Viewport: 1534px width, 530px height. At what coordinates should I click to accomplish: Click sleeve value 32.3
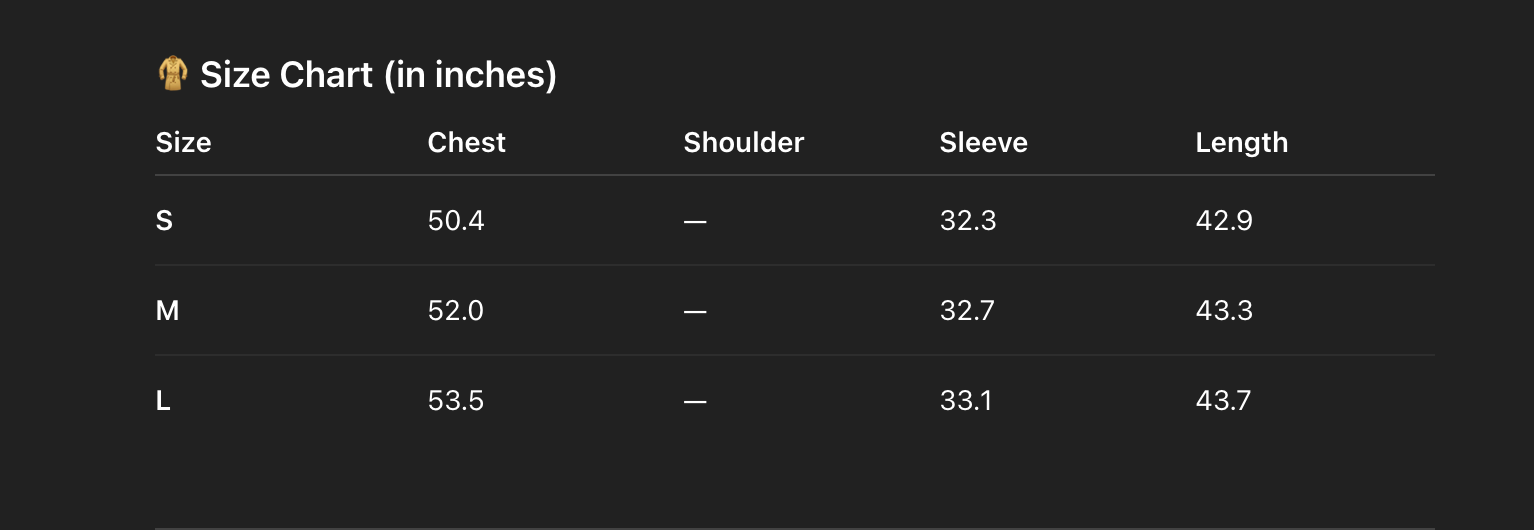point(967,220)
